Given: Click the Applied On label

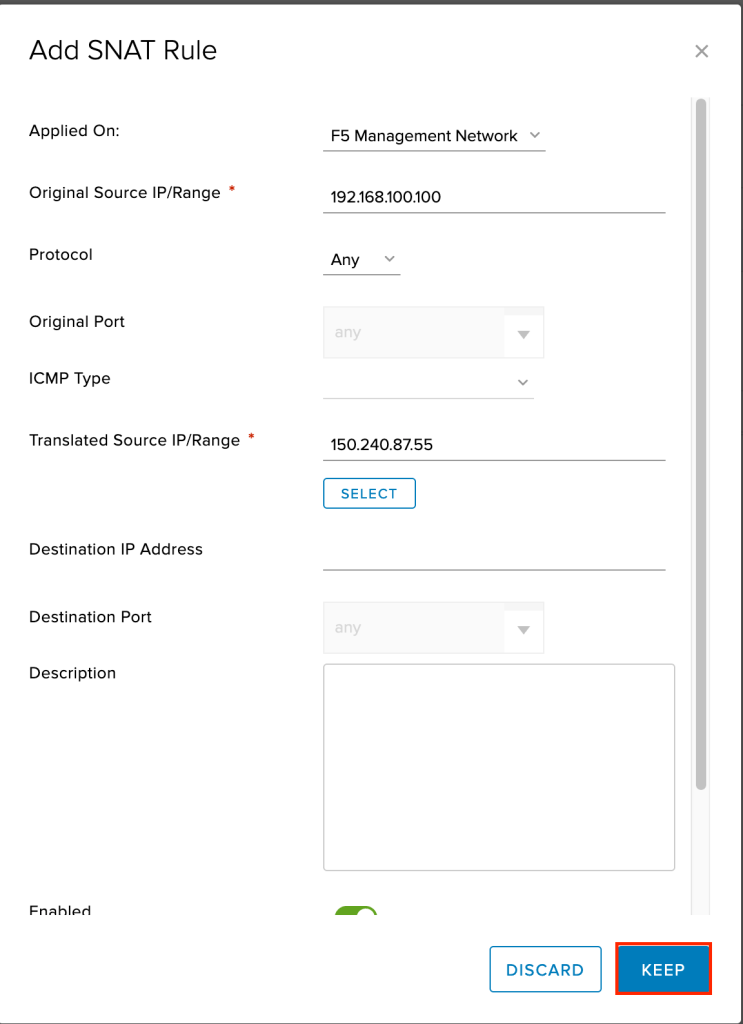Looking at the screenshot, I should (74, 131).
